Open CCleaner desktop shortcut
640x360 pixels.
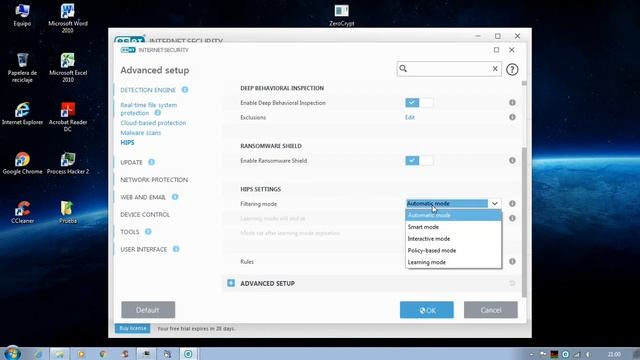(22, 212)
